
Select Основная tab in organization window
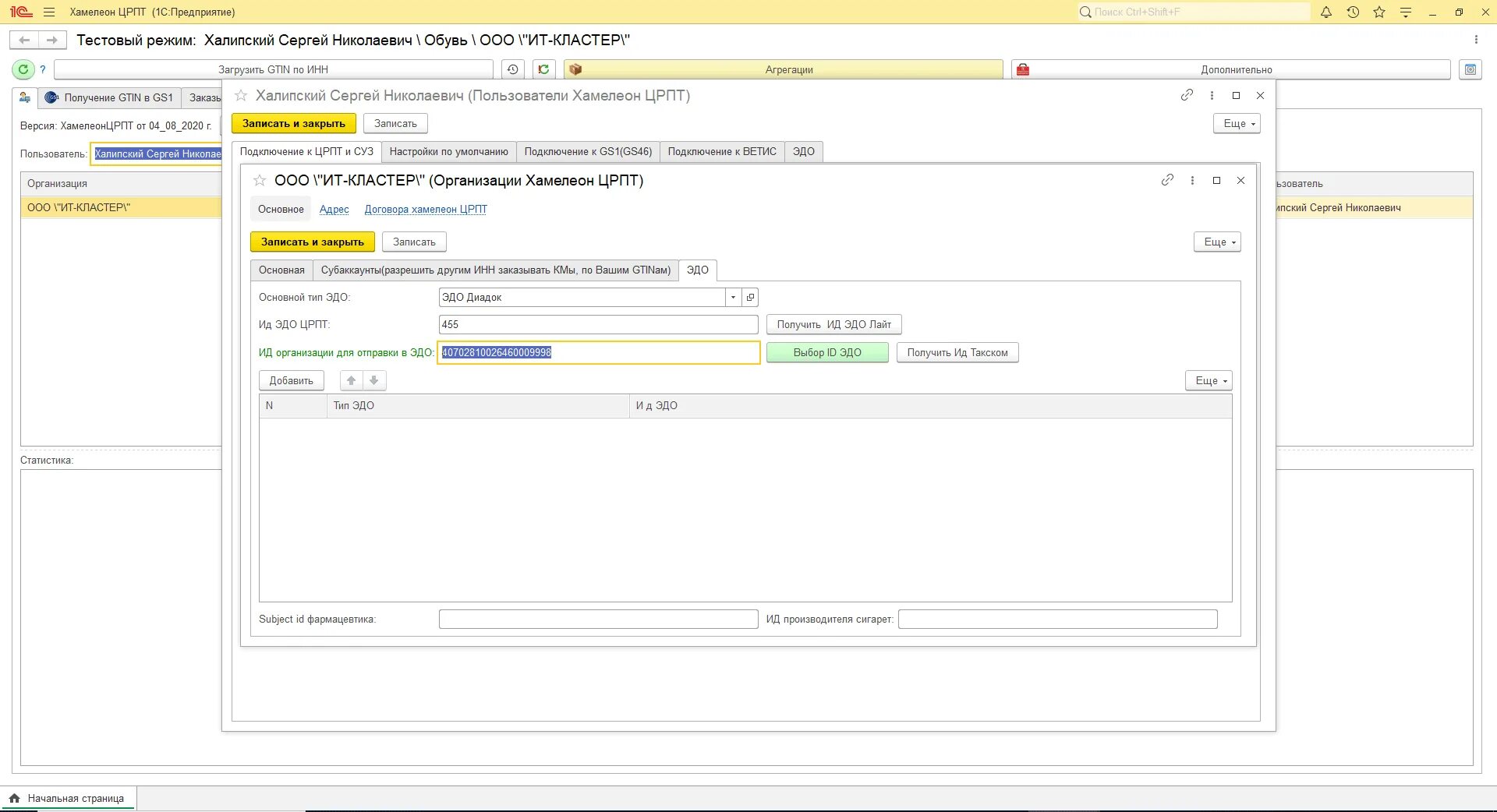(281, 270)
